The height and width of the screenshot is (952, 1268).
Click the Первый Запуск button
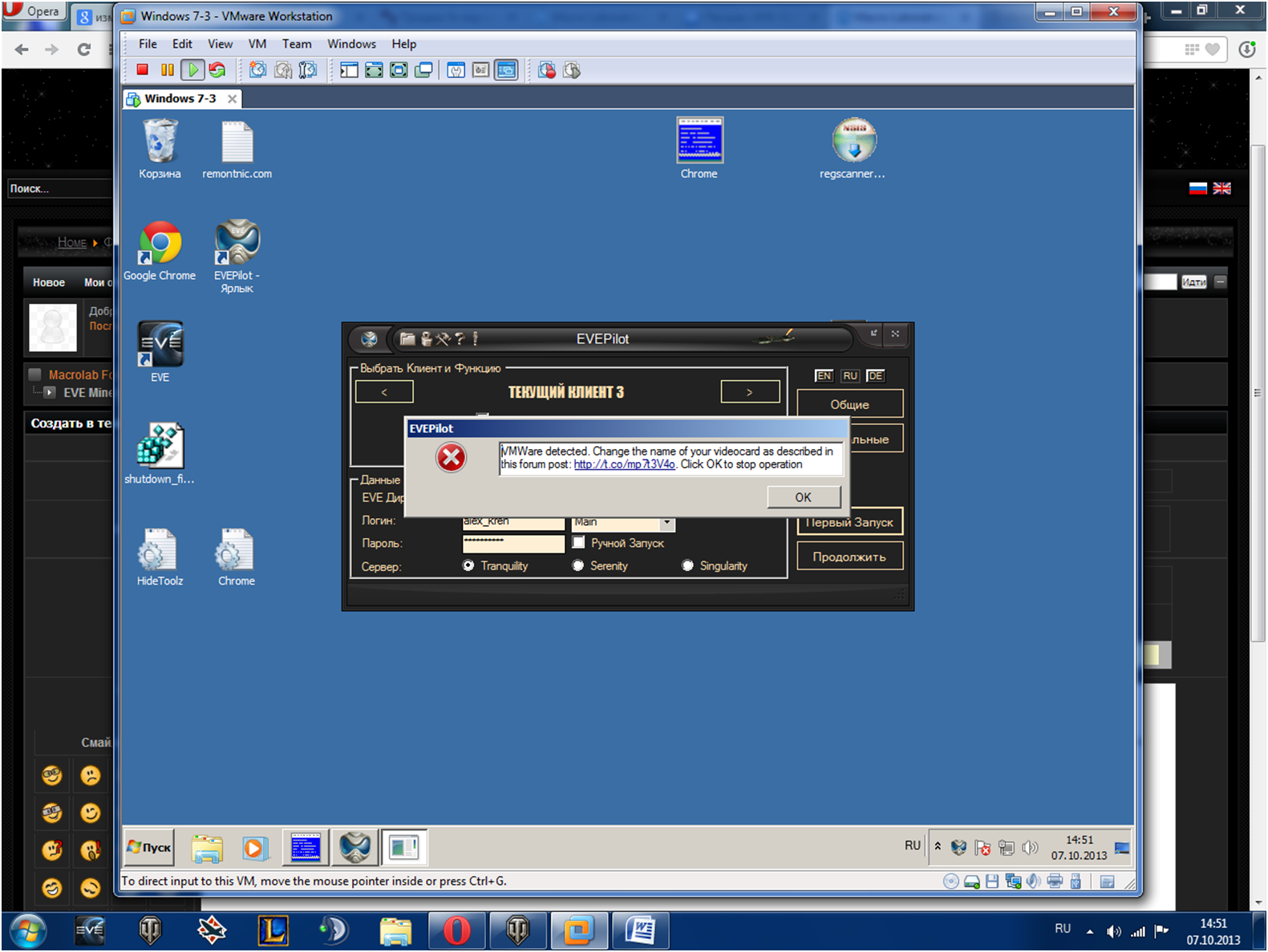[x=850, y=522]
